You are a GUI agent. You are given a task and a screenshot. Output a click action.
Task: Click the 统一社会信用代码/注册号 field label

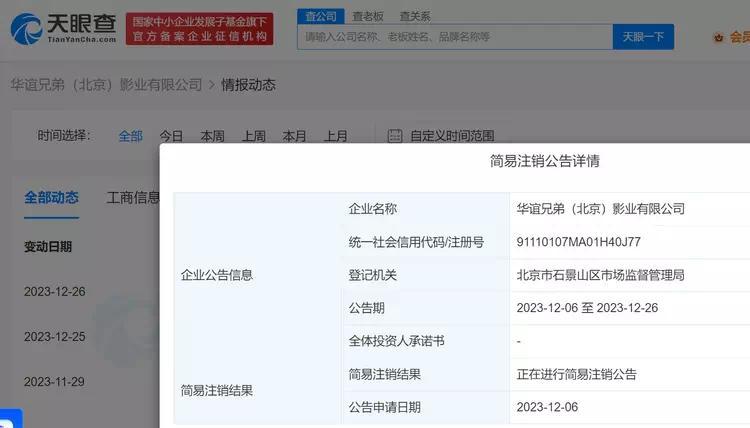pyautogui.click(x=416, y=242)
